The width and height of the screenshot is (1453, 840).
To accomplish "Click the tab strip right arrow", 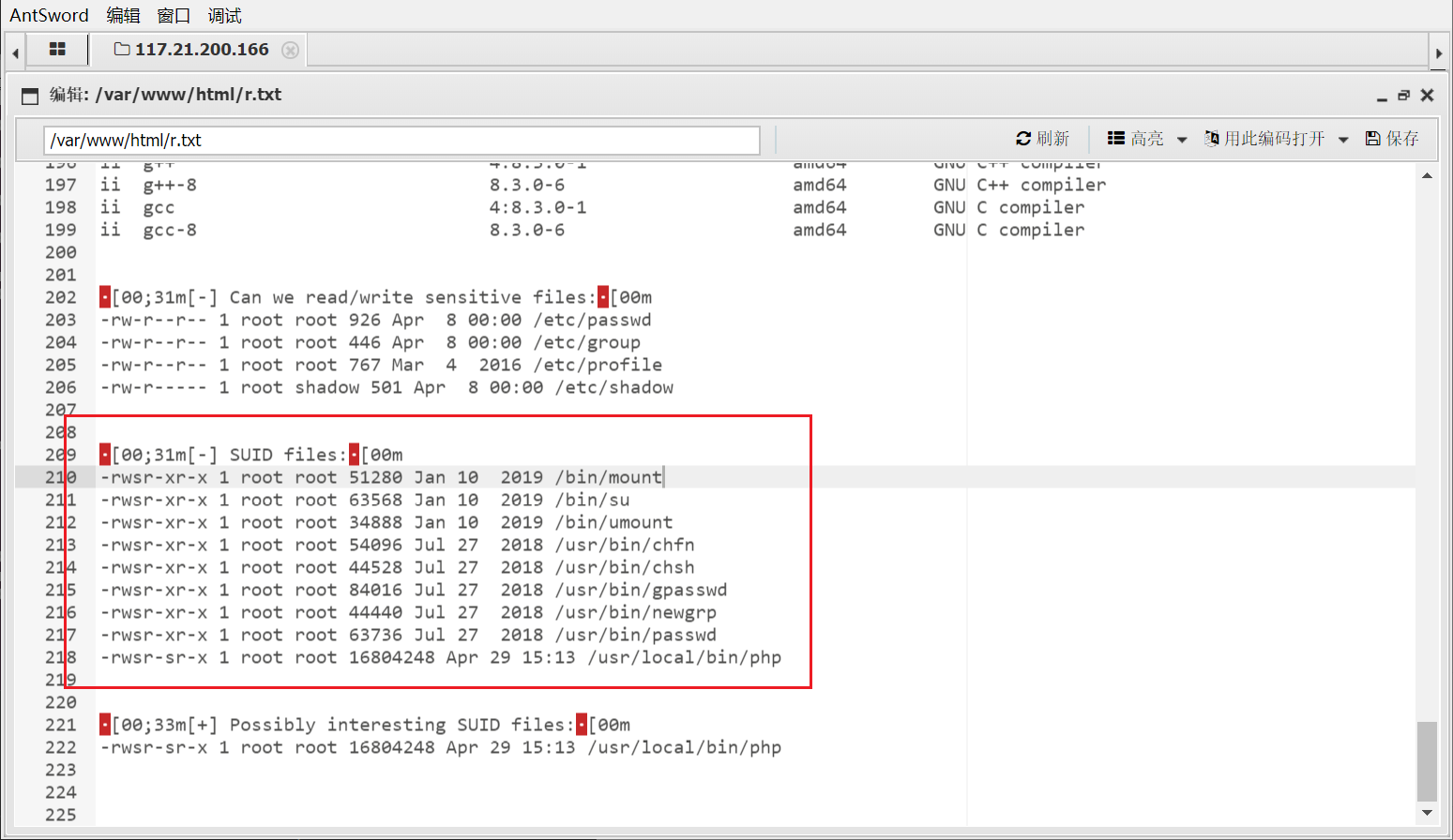I will click(x=1438, y=52).
